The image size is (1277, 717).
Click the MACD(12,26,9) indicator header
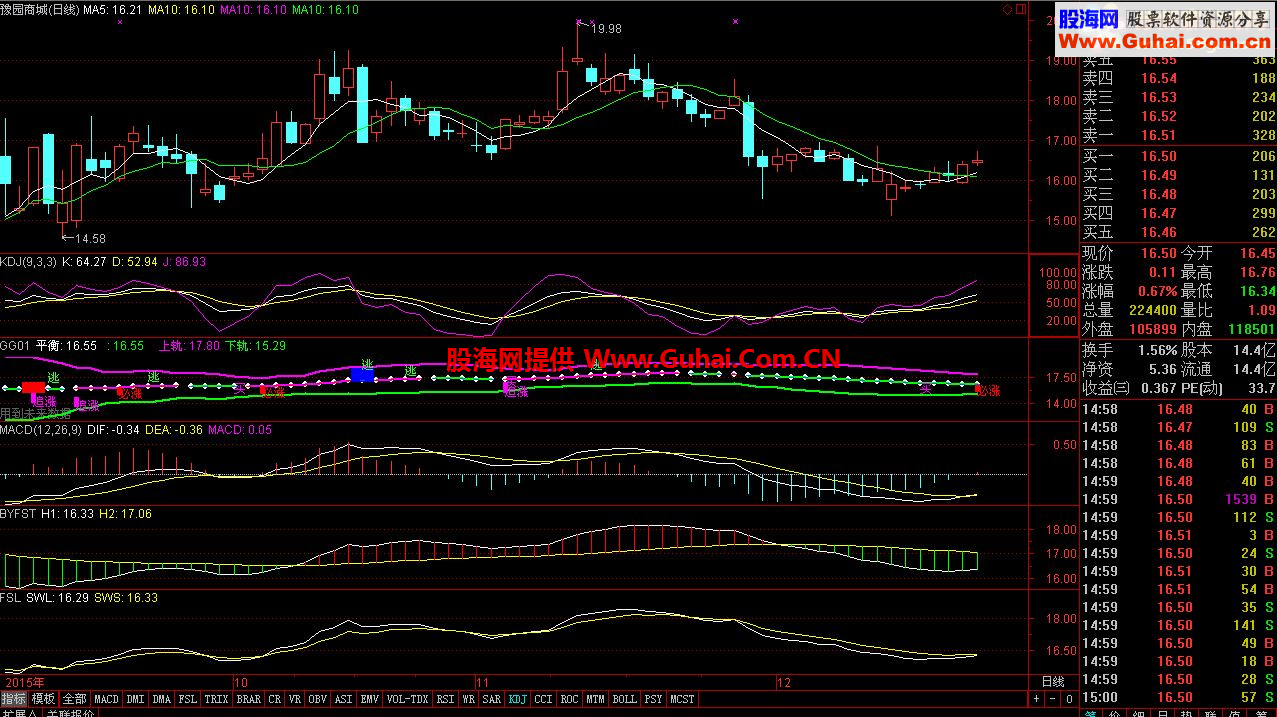[x=41, y=429]
